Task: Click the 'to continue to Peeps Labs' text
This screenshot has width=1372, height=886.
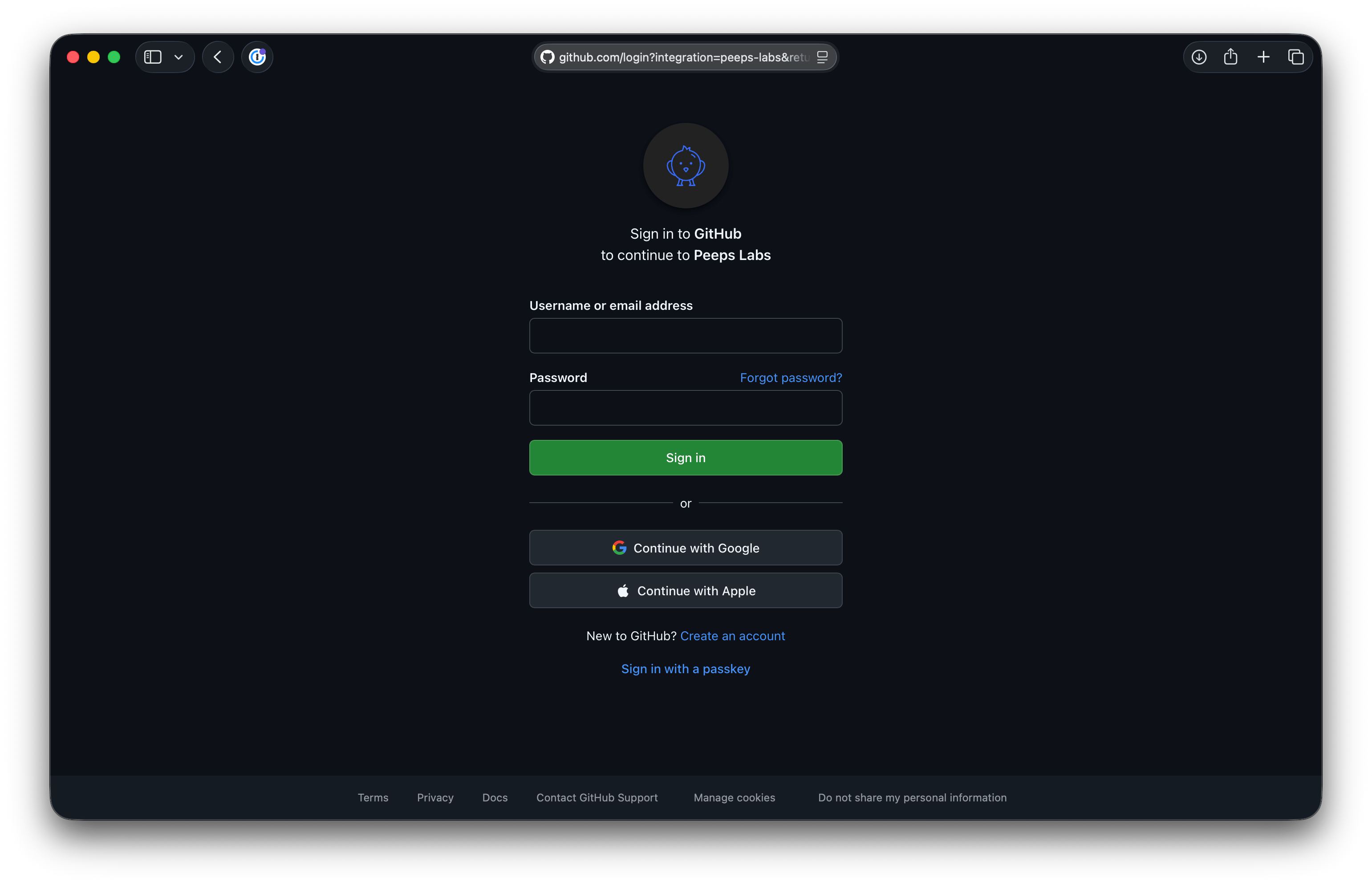Action: pos(686,255)
